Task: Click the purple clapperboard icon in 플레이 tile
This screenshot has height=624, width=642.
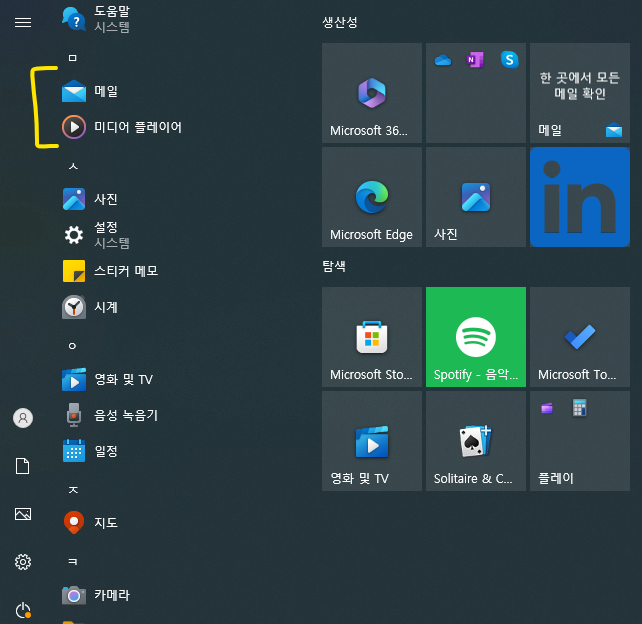Action: coord(547,408)
